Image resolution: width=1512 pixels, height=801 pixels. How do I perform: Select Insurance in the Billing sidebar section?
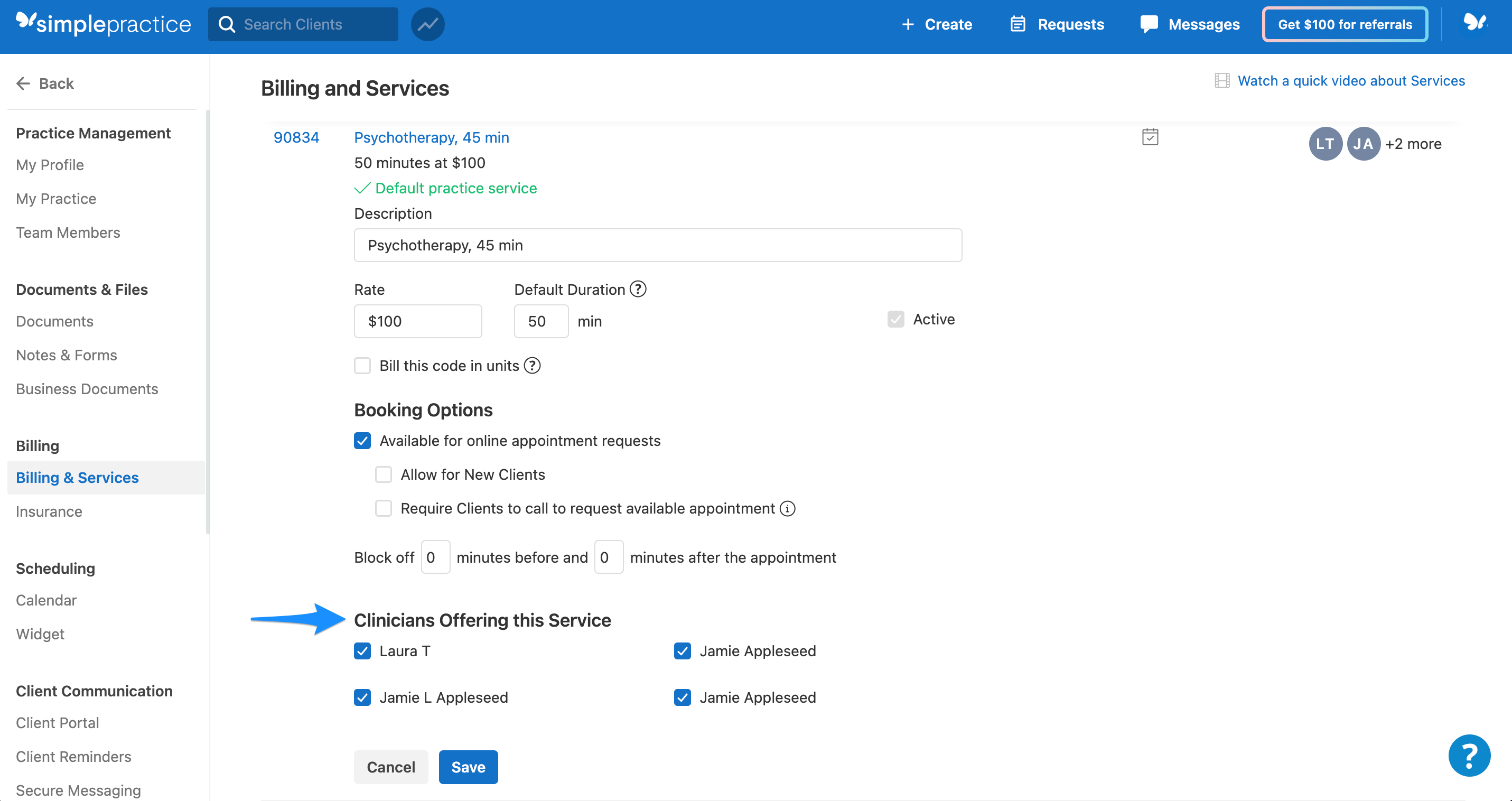coord(49,511)
